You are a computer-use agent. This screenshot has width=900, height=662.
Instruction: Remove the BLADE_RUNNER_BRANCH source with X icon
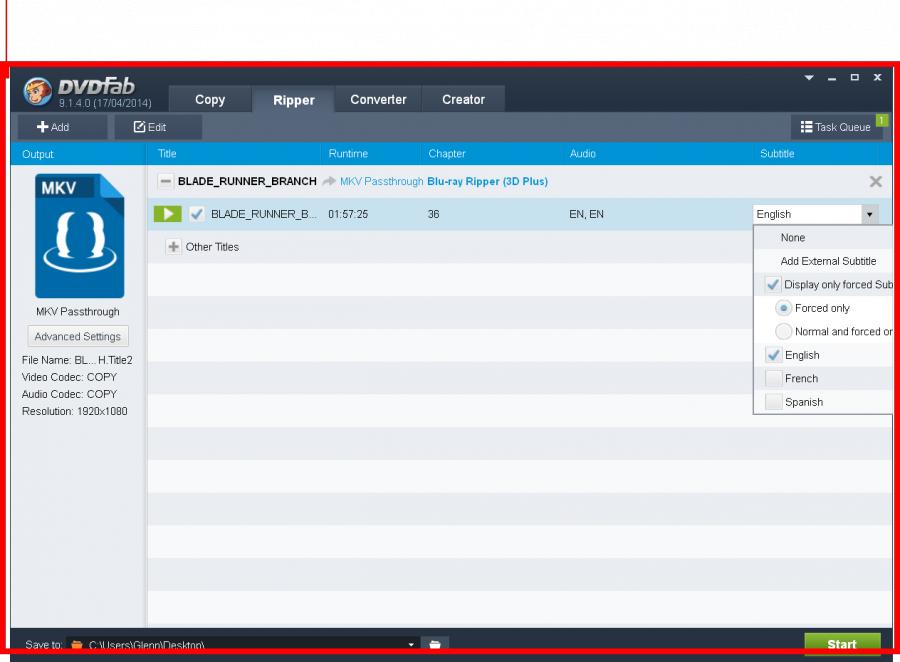[x=875, y=181]
